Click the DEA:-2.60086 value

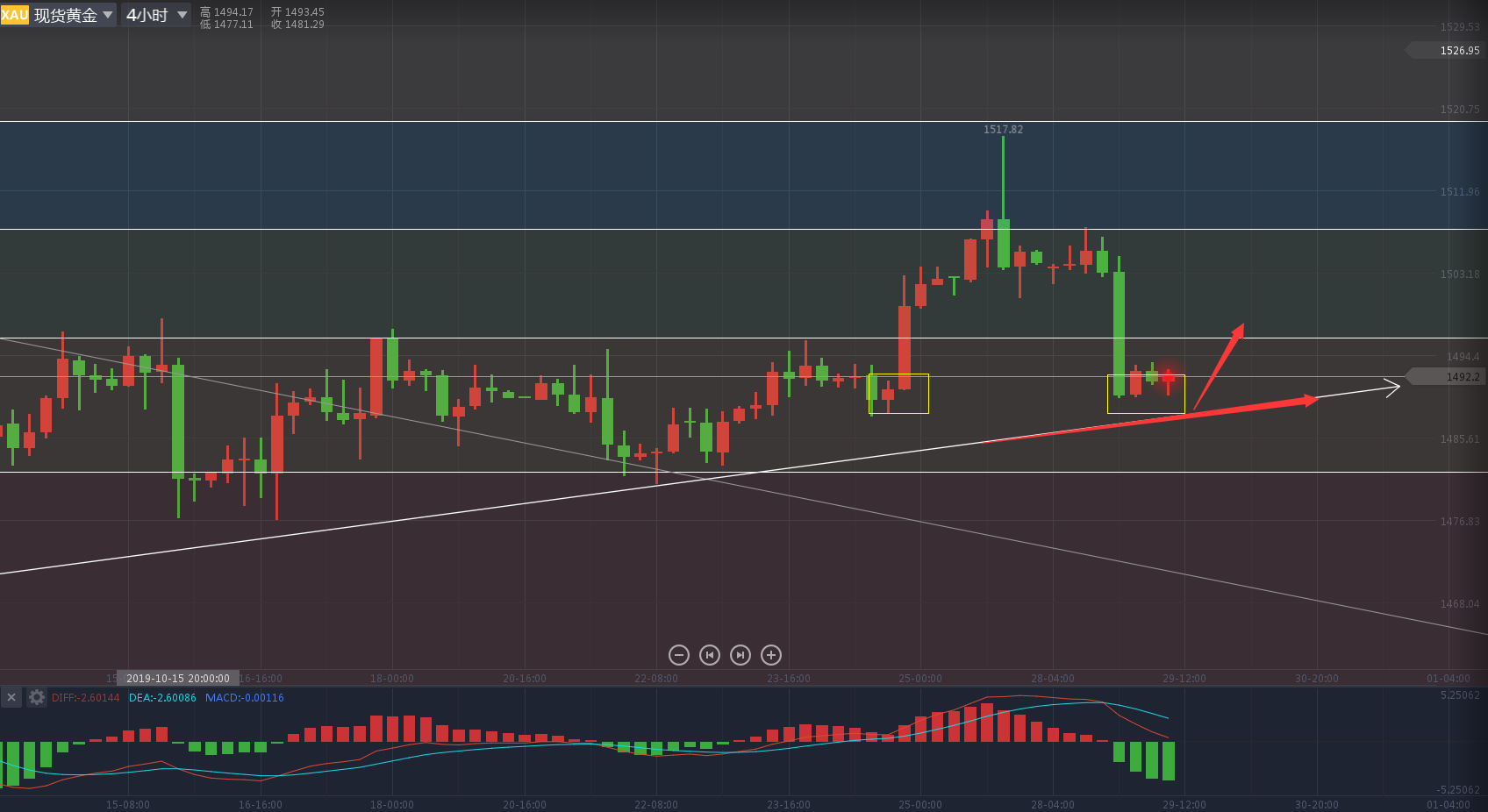click(x=162, y=698)
